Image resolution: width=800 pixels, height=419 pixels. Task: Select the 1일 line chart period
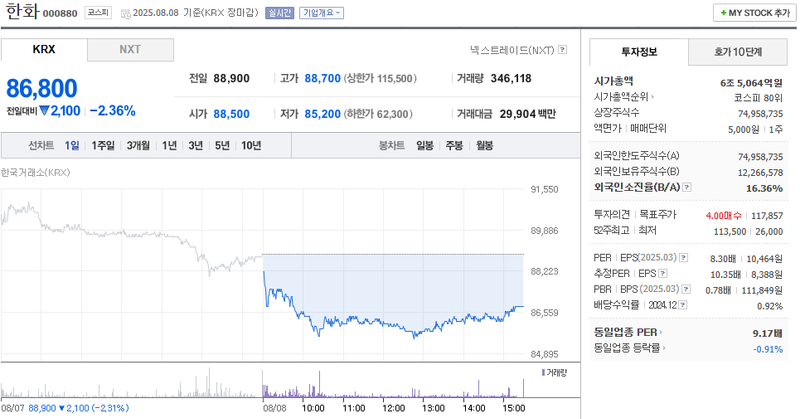click(71, 145)
